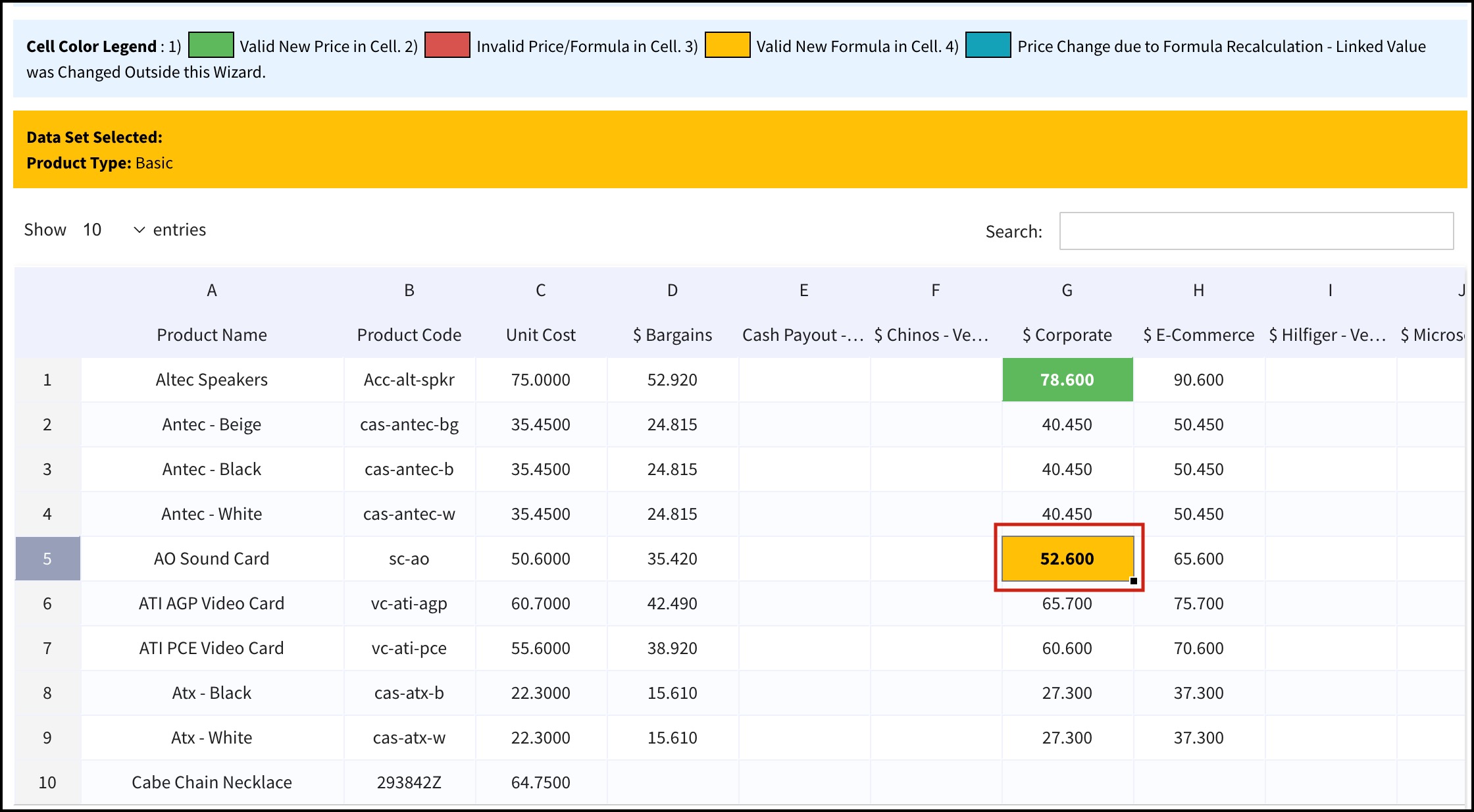Select column I header

click(1331, 290)
